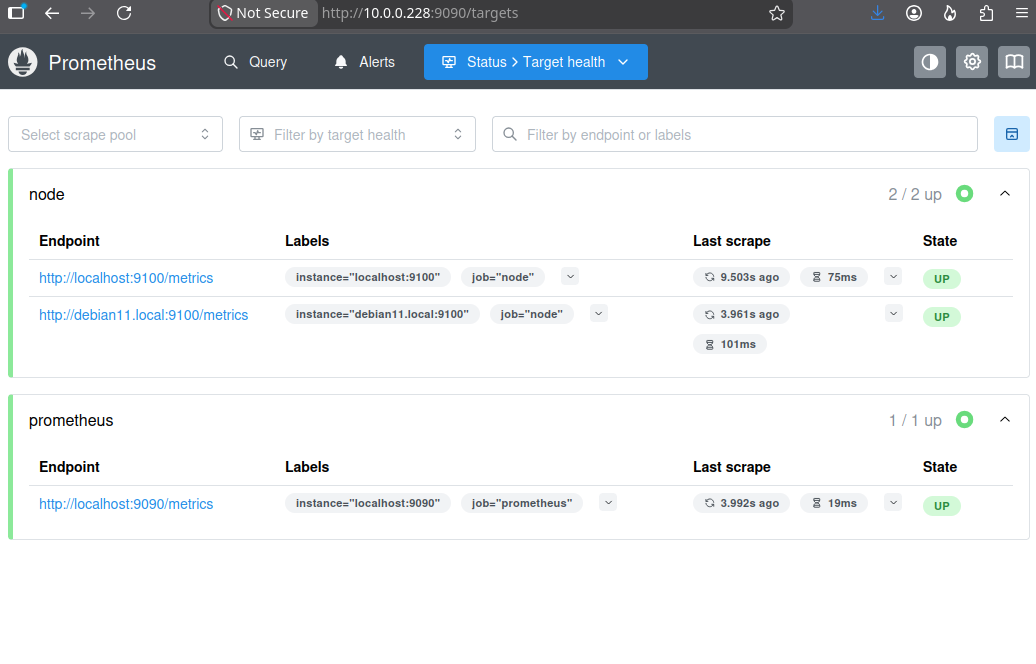This screenshot has height=664, width=1036.
Task: Open the Select scrape pool dropdown
Action: [x=116, y=134]
